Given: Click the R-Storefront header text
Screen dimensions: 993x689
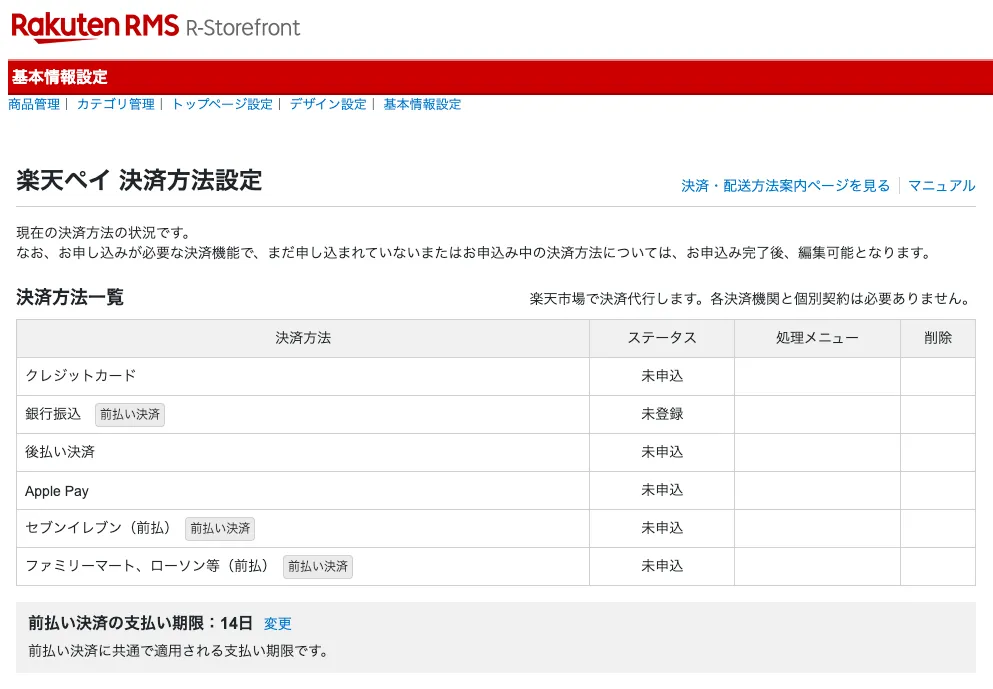Looking at the screenshot, I should point(243,28).
